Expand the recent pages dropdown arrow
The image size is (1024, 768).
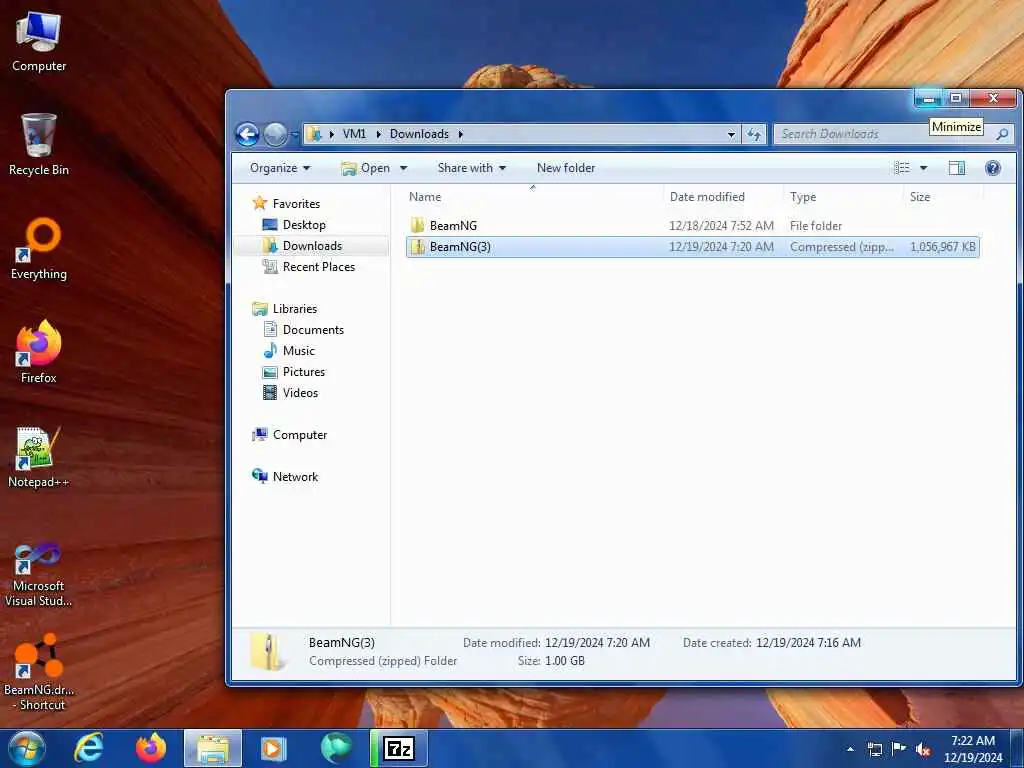pyautogui.click(x=295, y=135)
